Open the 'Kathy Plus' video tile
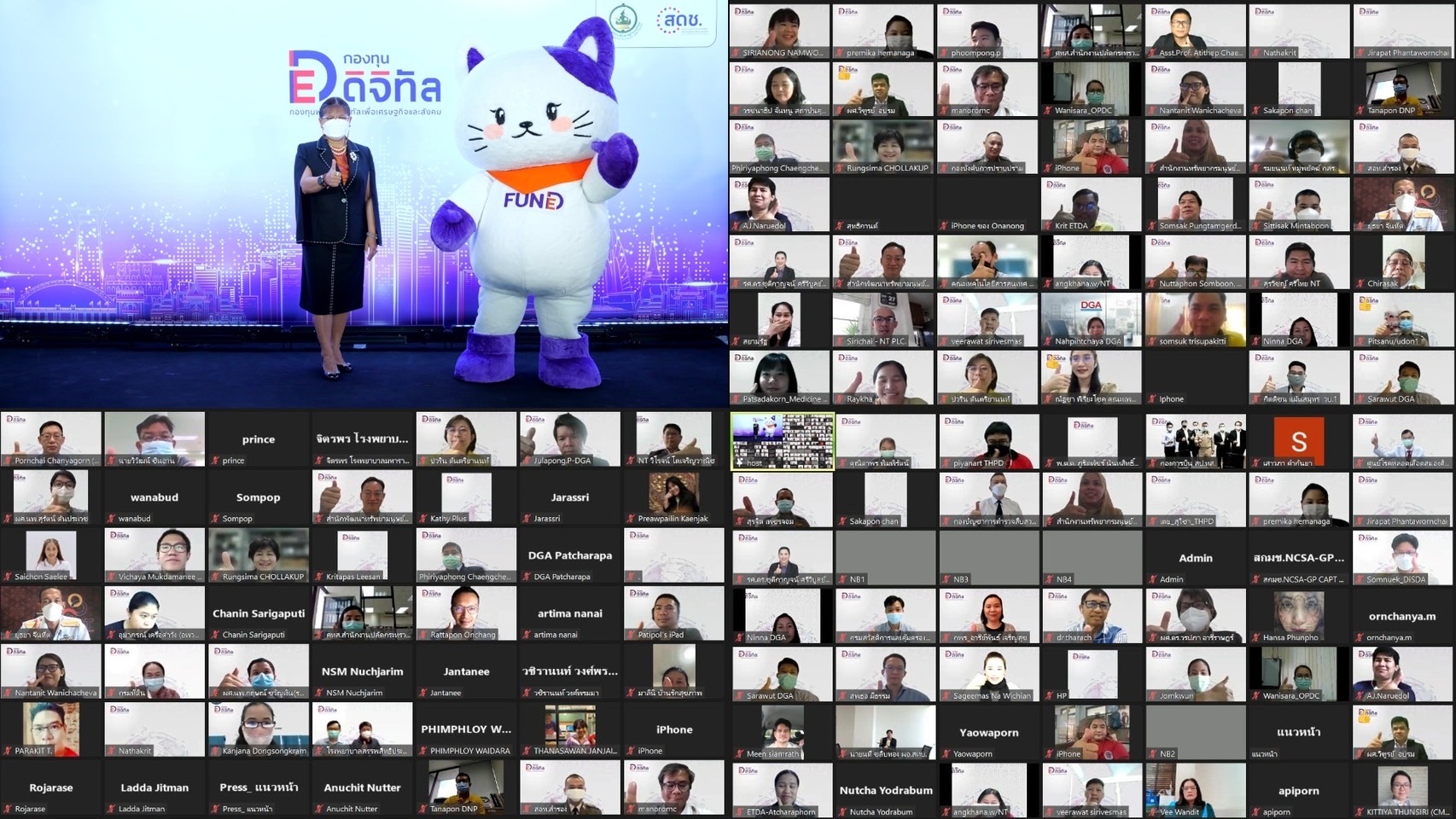Screen dimensions: 1456x819 coord(466,497)
